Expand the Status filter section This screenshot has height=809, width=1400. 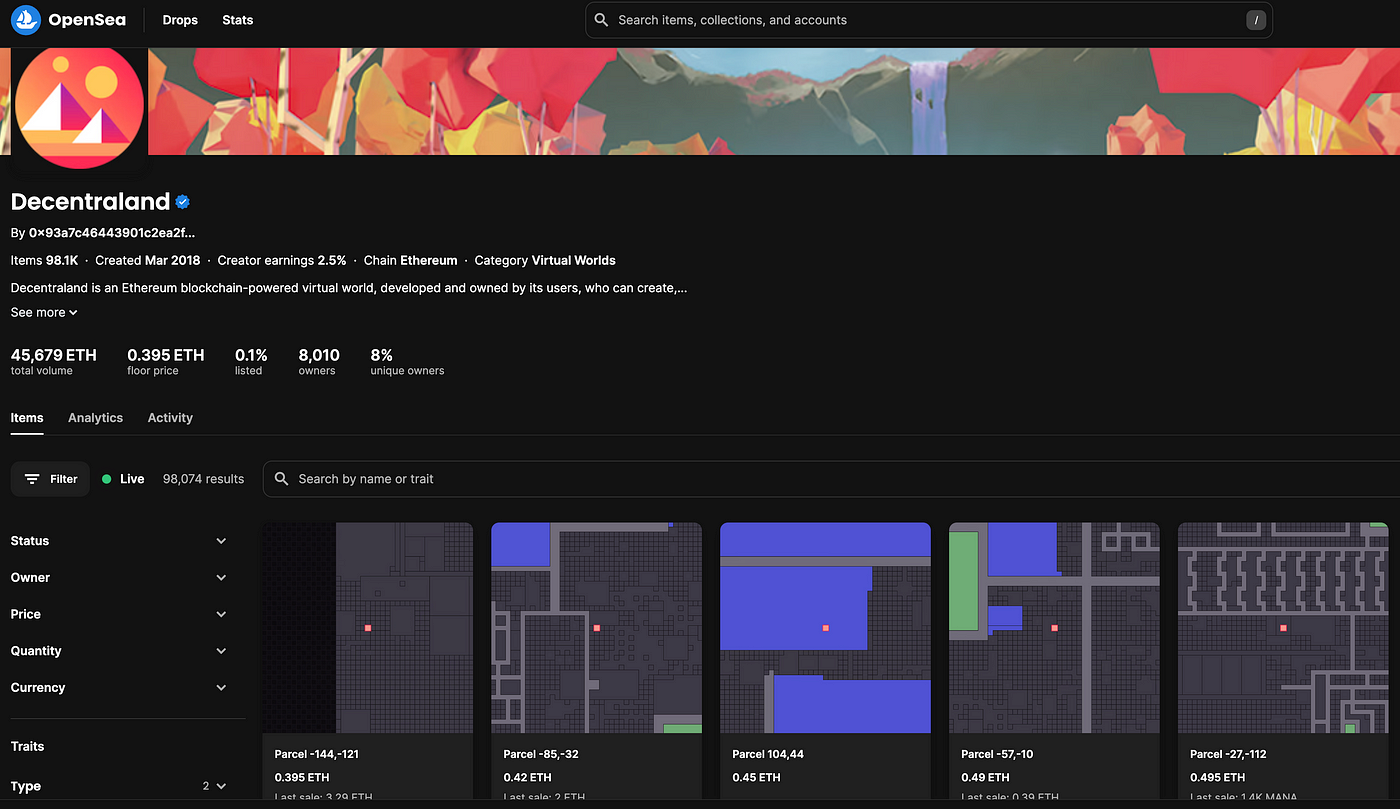point(119,541)
